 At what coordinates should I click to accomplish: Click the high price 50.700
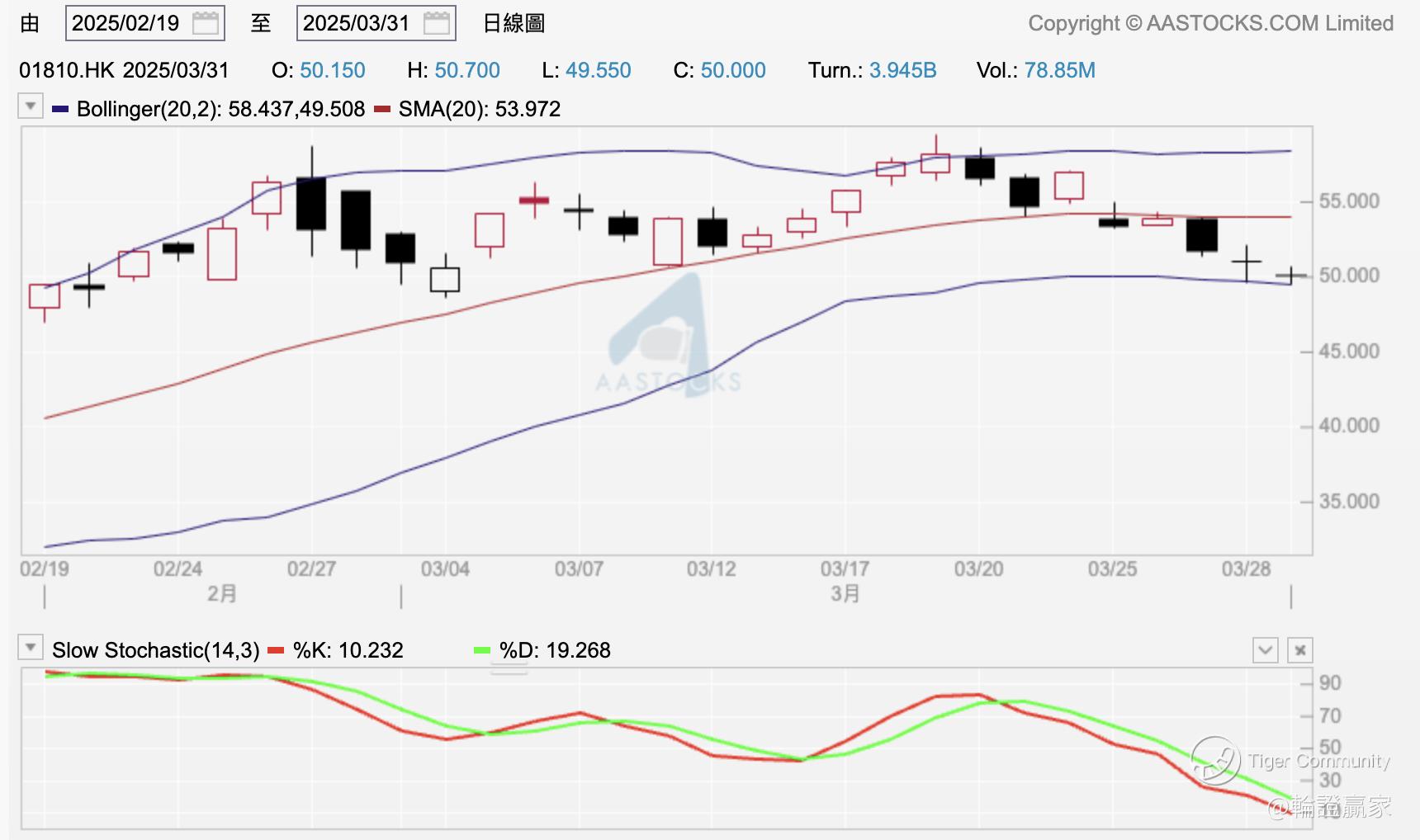point(467,70)
